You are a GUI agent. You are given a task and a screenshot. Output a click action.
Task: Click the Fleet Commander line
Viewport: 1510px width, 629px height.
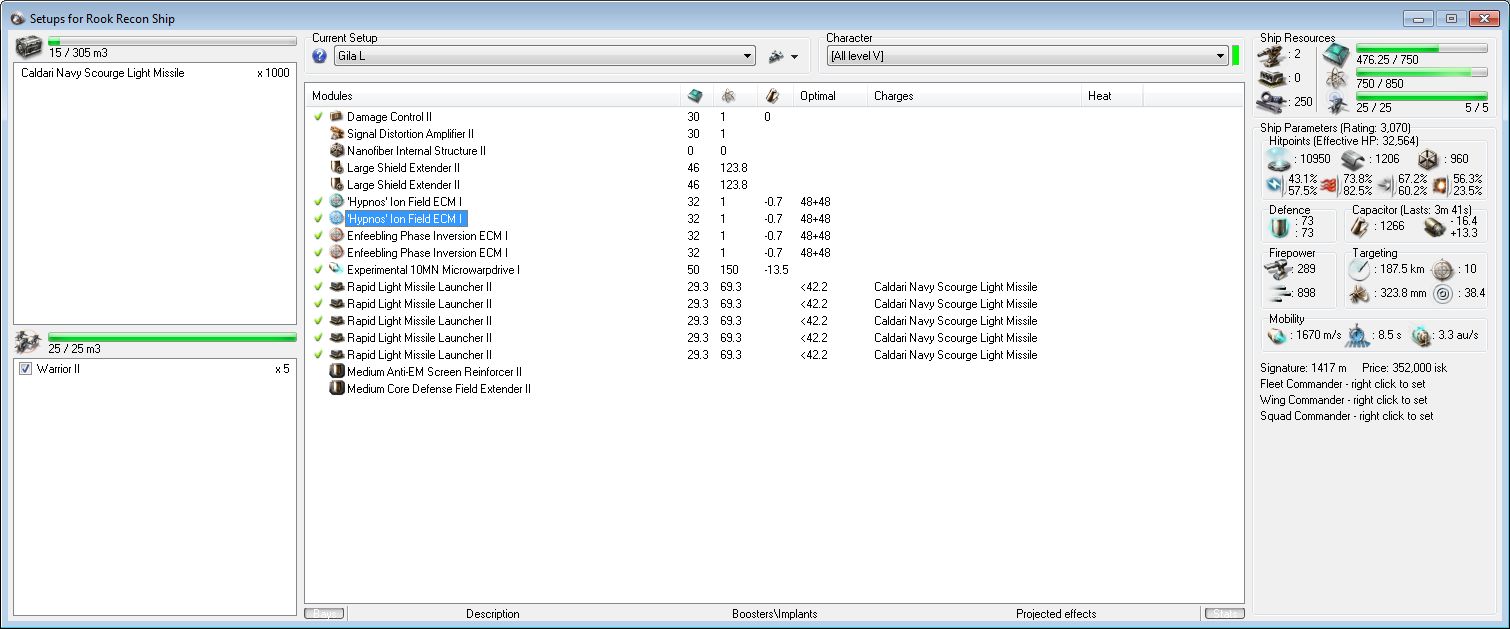click(x=1342, y=384)
